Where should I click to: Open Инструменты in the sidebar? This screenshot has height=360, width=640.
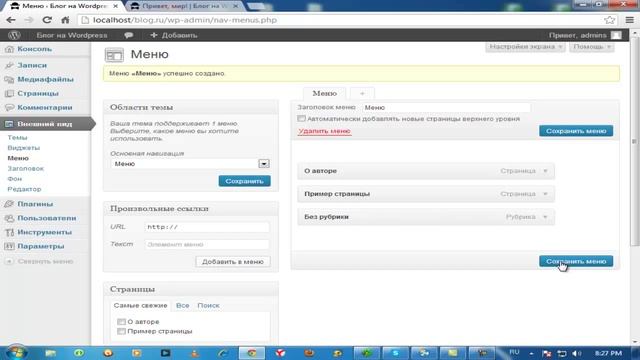44,232
